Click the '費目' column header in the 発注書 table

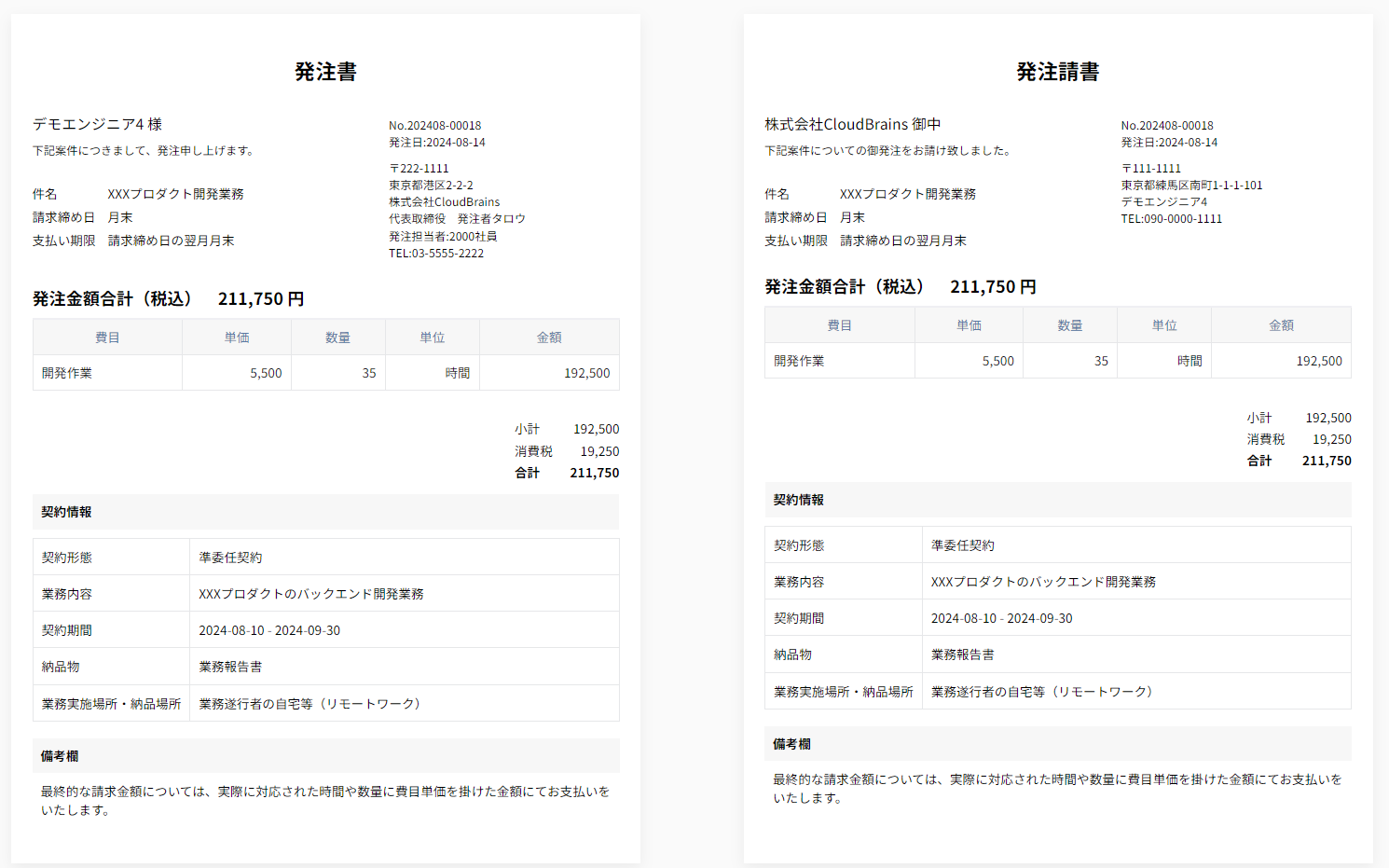[107, 338]
